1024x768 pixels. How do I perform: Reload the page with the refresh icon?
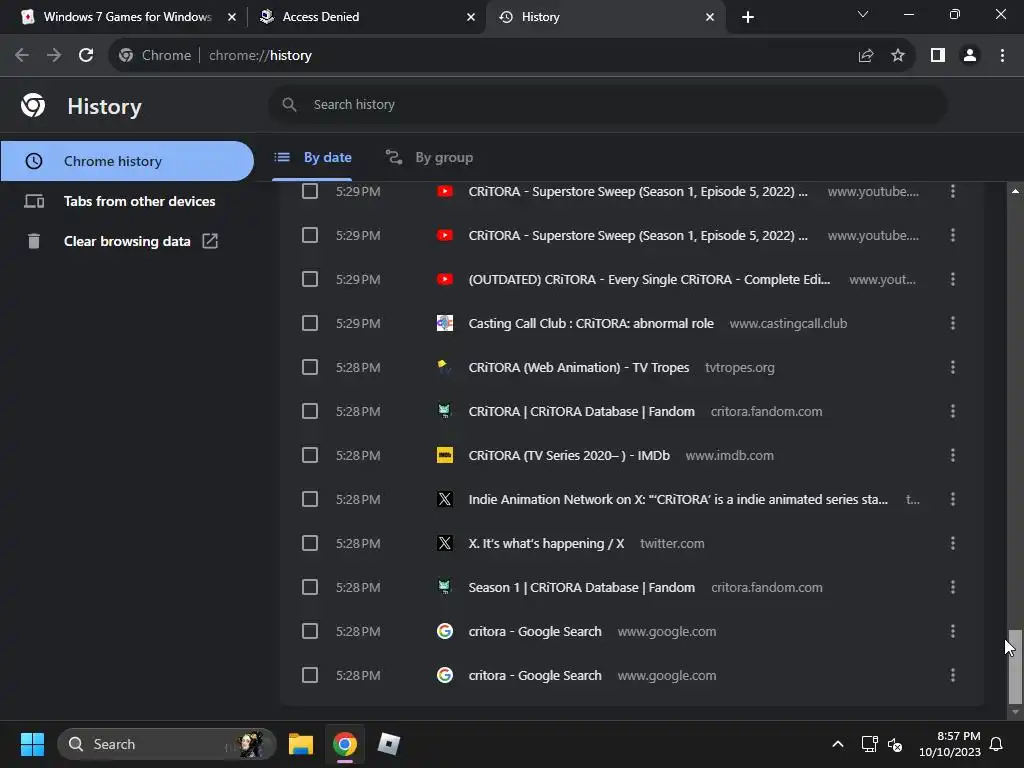(x=86, y=56)
